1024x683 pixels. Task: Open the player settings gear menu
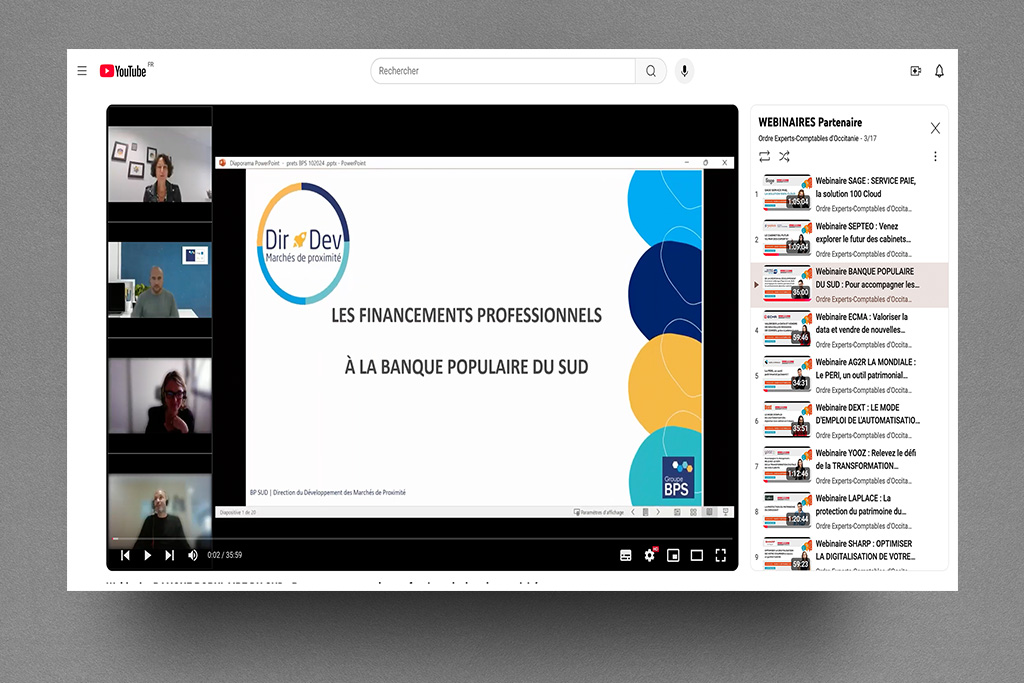pyautogui.click(x=650, y=555)
